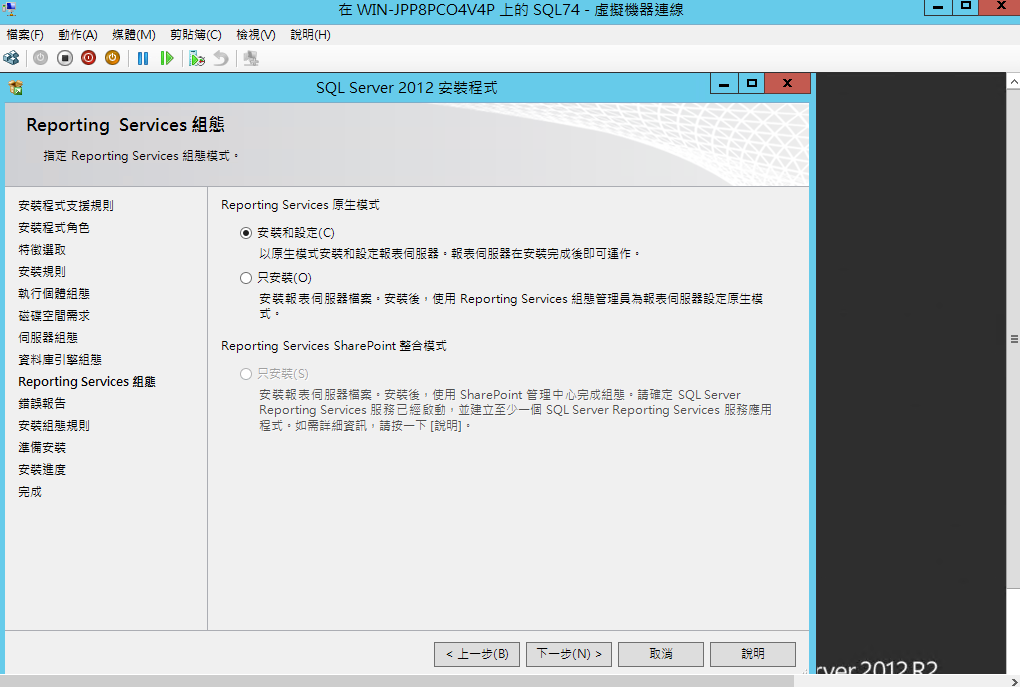Image resolution: width=1020 pixels, height=687 pixels.
Task: Open the 說明(H) menu
Action: tap(310, 35)
